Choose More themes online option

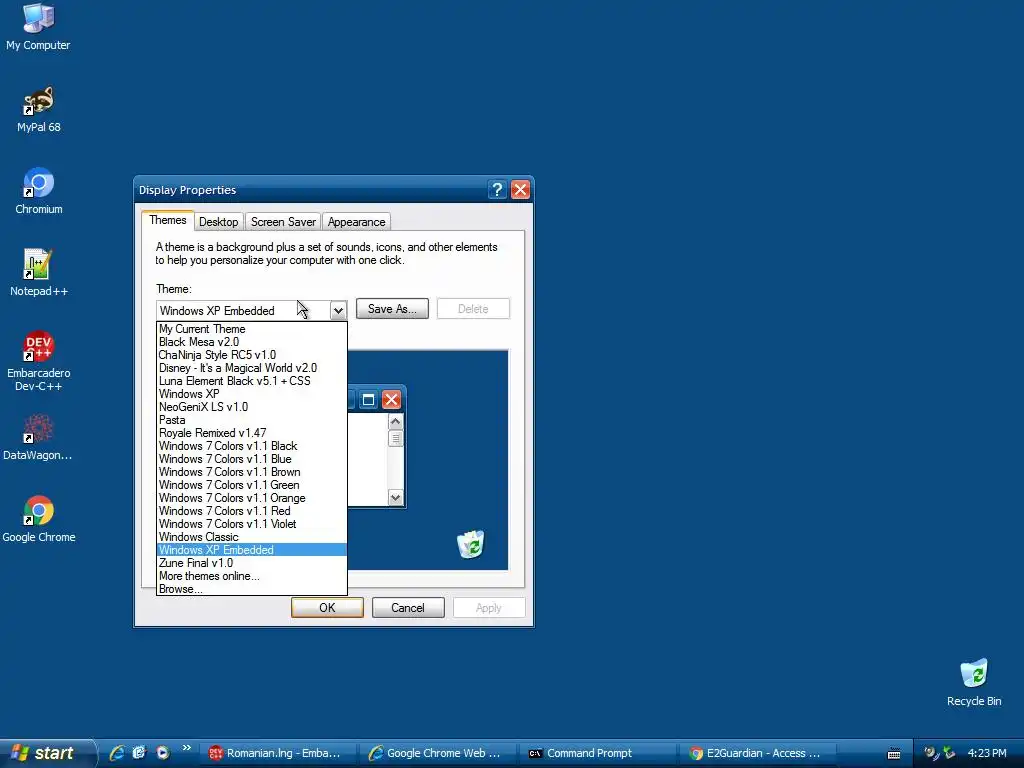click(x=251, y=576)
